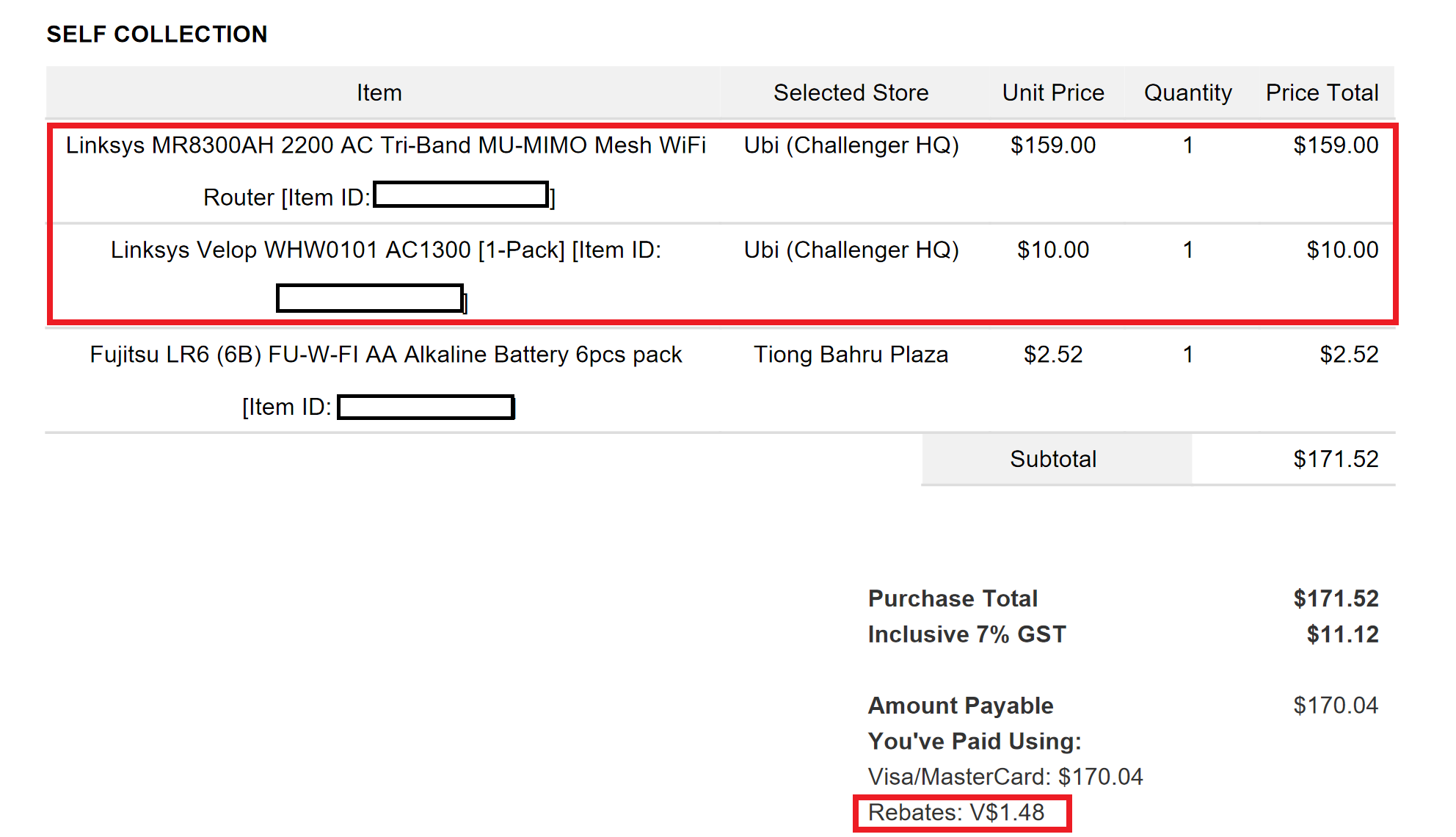
Task: Select the Linksys MR8300AH router item name
Action: click(386, 170)
